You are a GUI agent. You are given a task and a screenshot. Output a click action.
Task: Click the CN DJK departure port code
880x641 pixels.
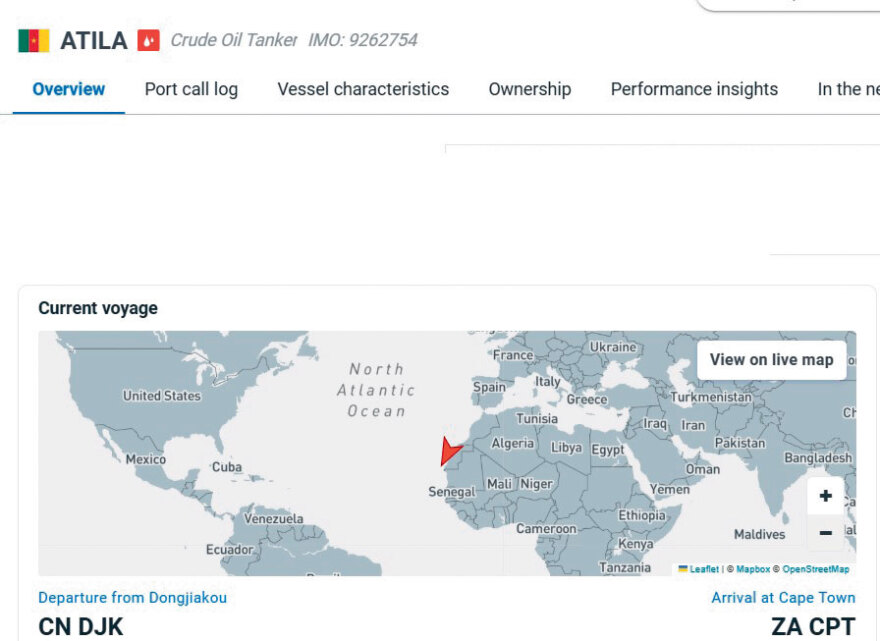80,627
